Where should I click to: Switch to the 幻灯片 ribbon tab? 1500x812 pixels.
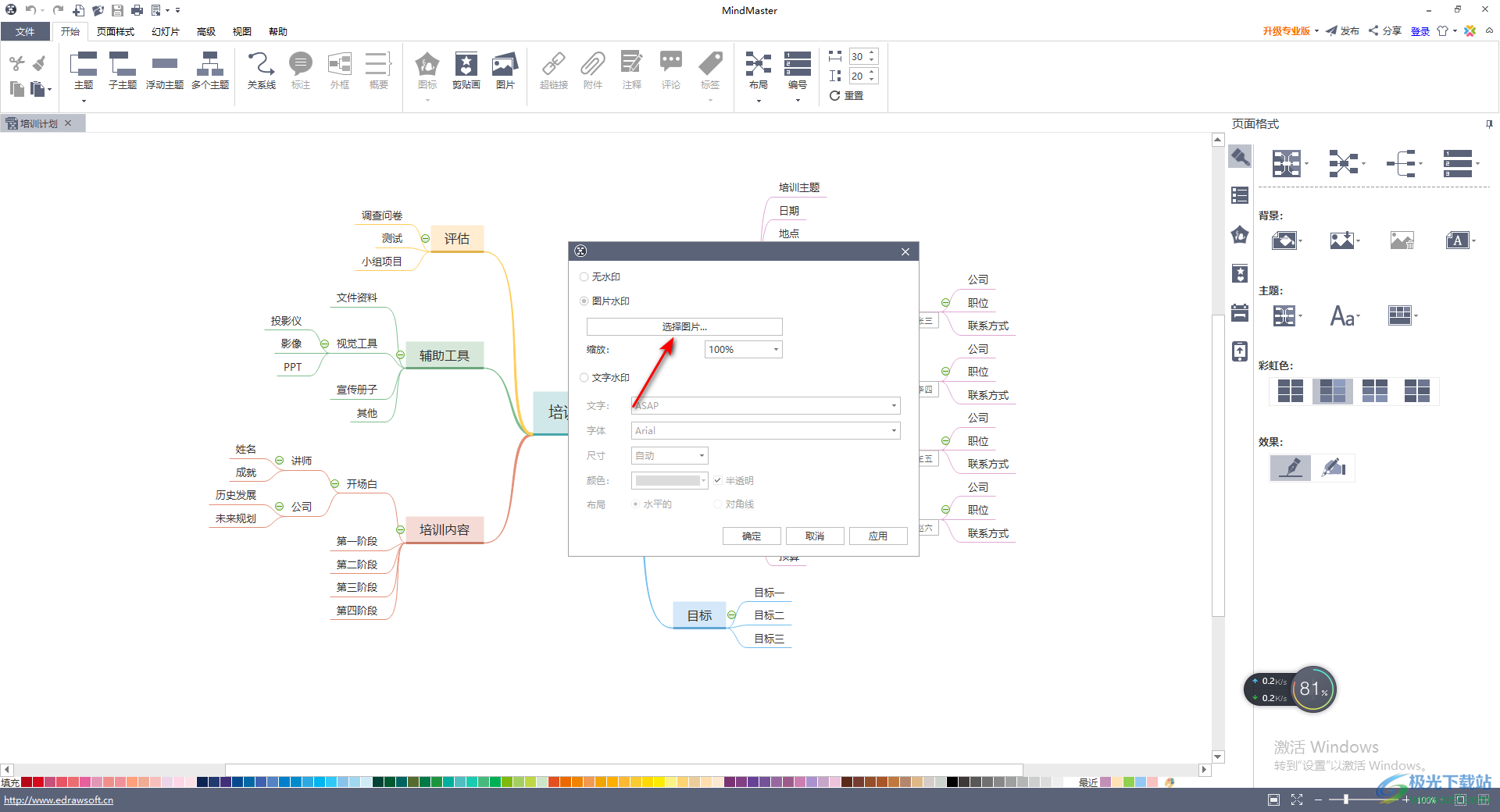tap(166, 32)
